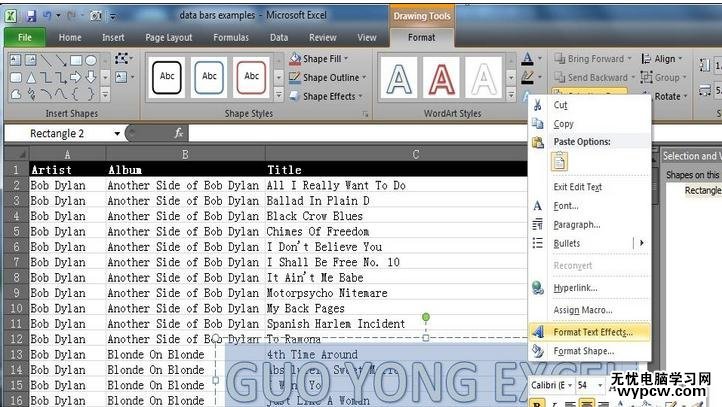The width and height of the screenshot is (722, 407).
Task: Click the Undo icon in quick access toolbar
Action: click(47, 16)
